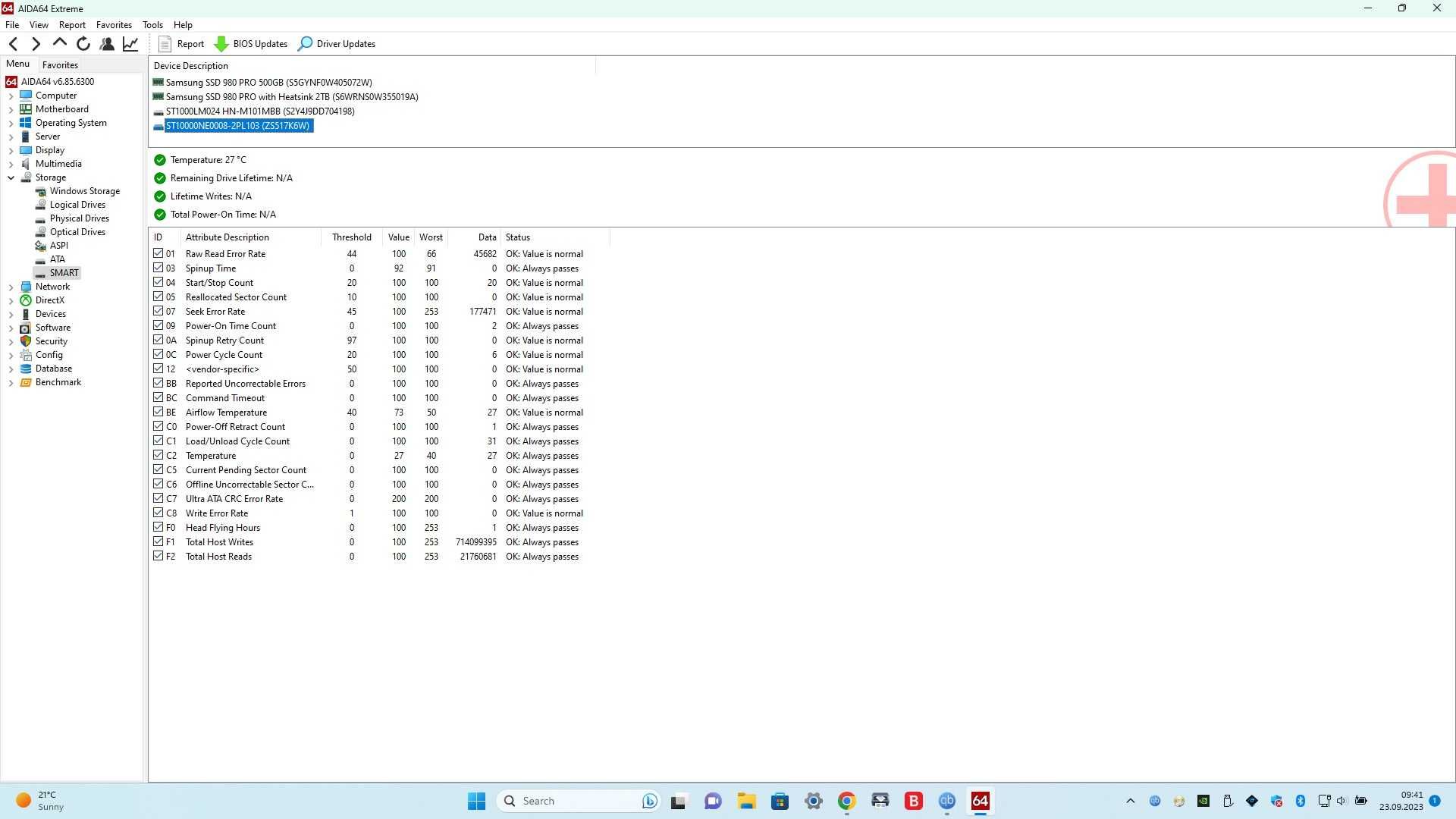Open the File menu

[x=12, y=24]
